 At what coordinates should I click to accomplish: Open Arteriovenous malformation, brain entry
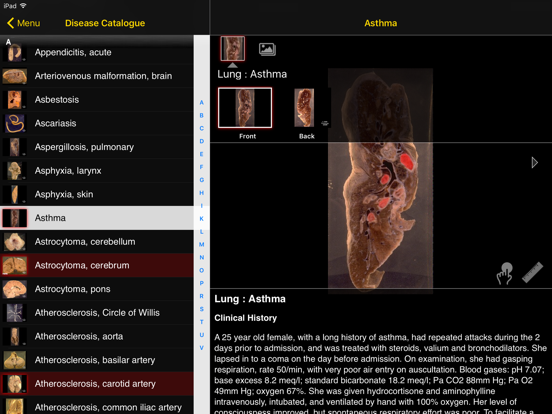click(96, 76)
